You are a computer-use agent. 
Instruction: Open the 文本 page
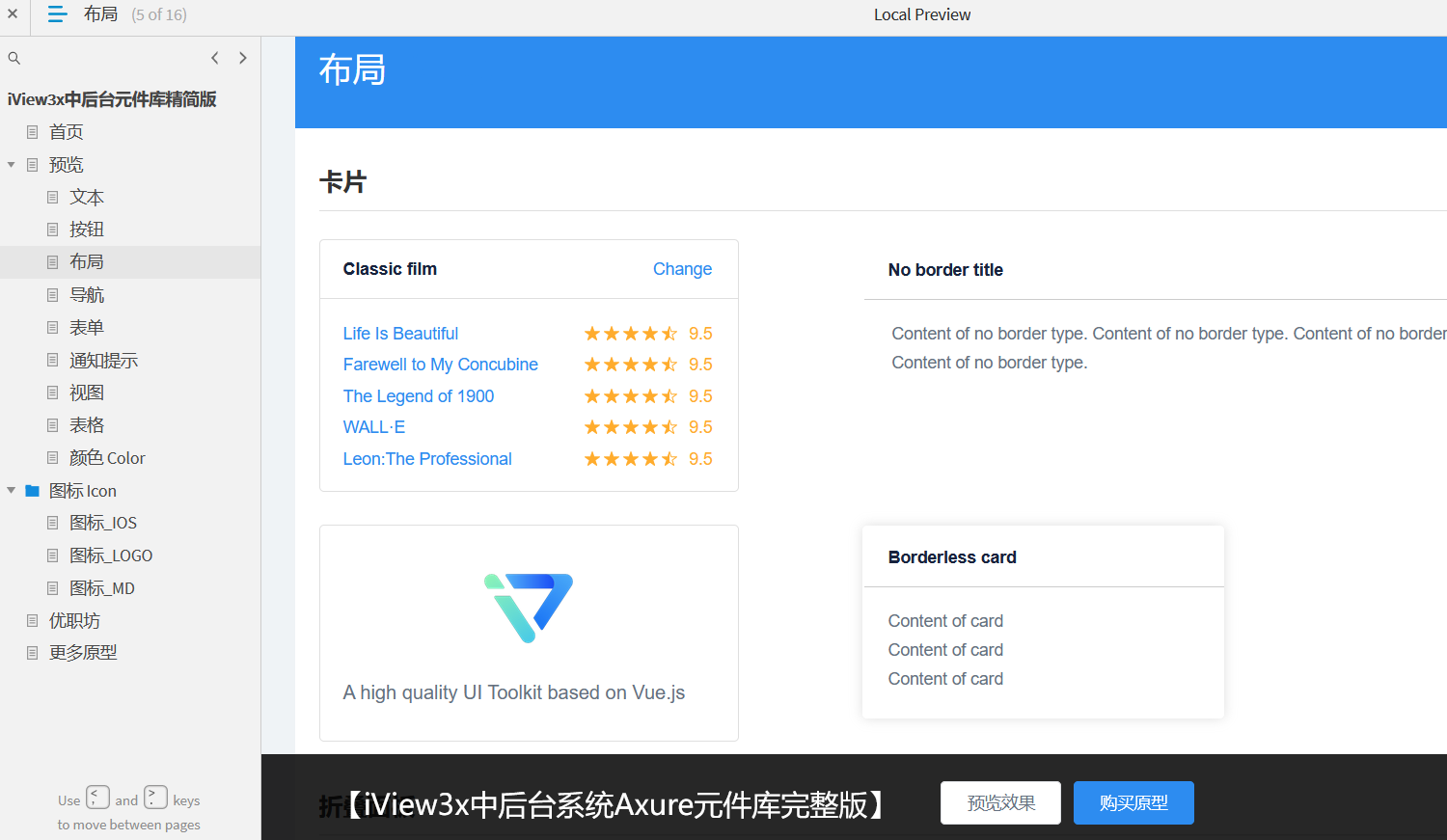click(x=87, y=198)
